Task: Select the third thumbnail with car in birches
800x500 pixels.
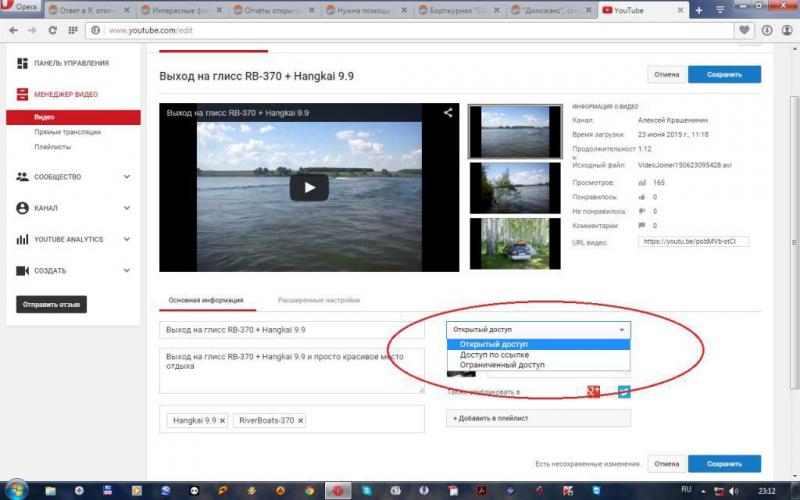Action: pyautogui.click(x=515, y=243)
